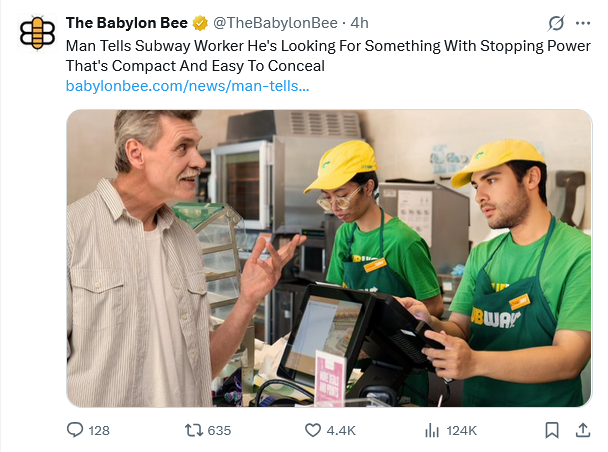The image size is (608, 452).
Task: Open The Babylon Bee profile avatar
Action: coord(35,34)
